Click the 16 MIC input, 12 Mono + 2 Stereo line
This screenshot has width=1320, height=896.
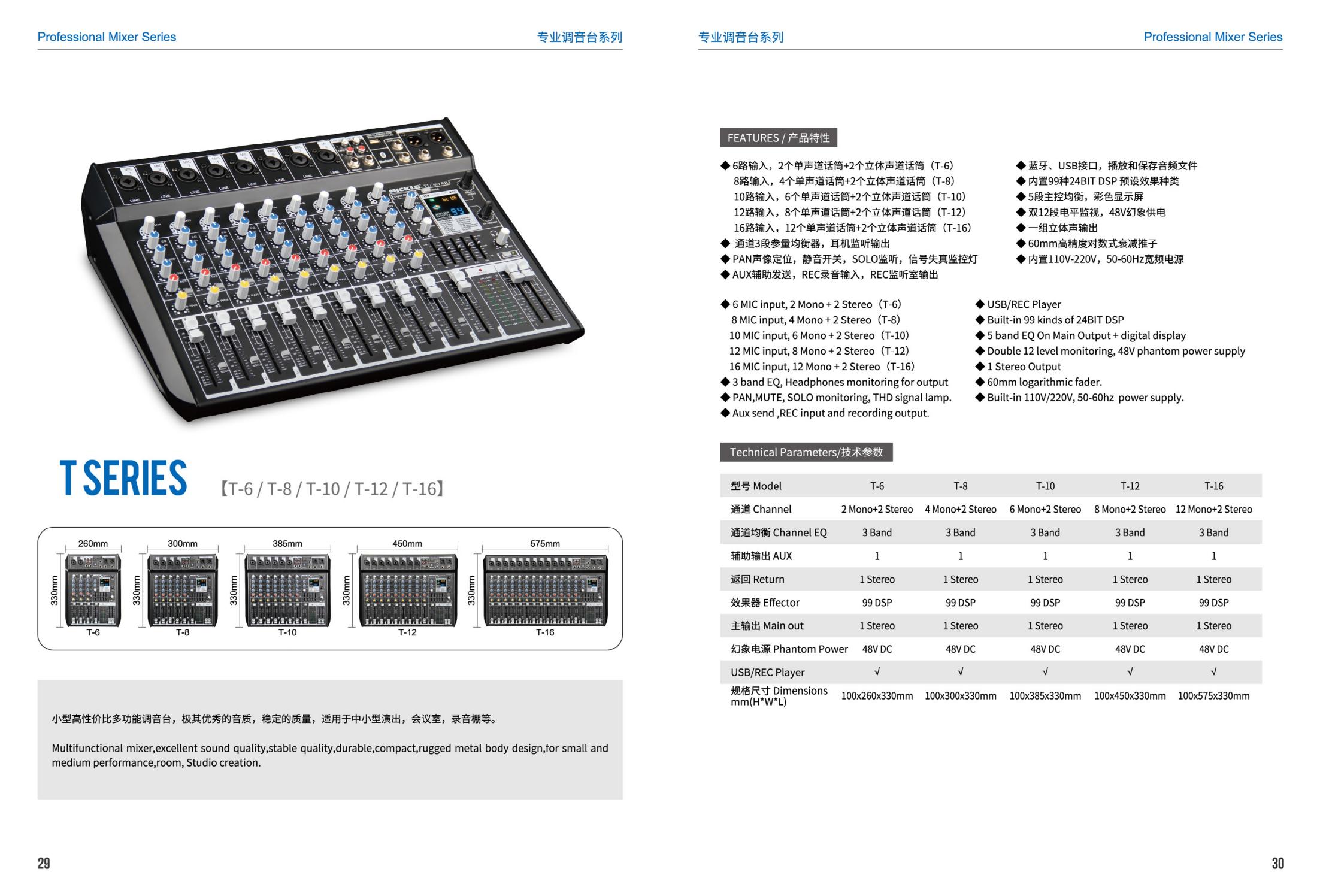[x=822, y=367]
